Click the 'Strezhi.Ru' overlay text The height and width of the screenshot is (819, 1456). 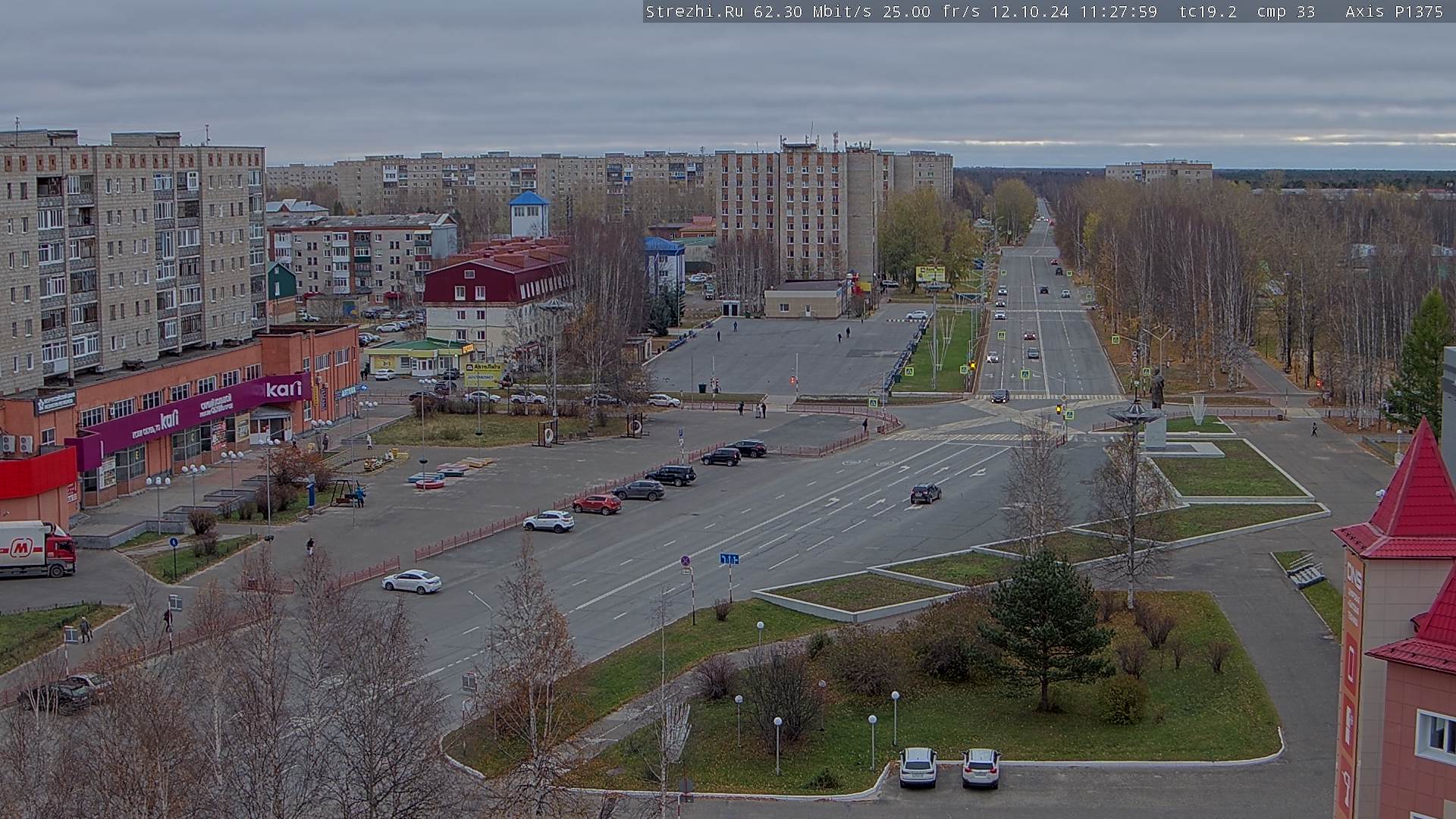click(x=694, y=11)
